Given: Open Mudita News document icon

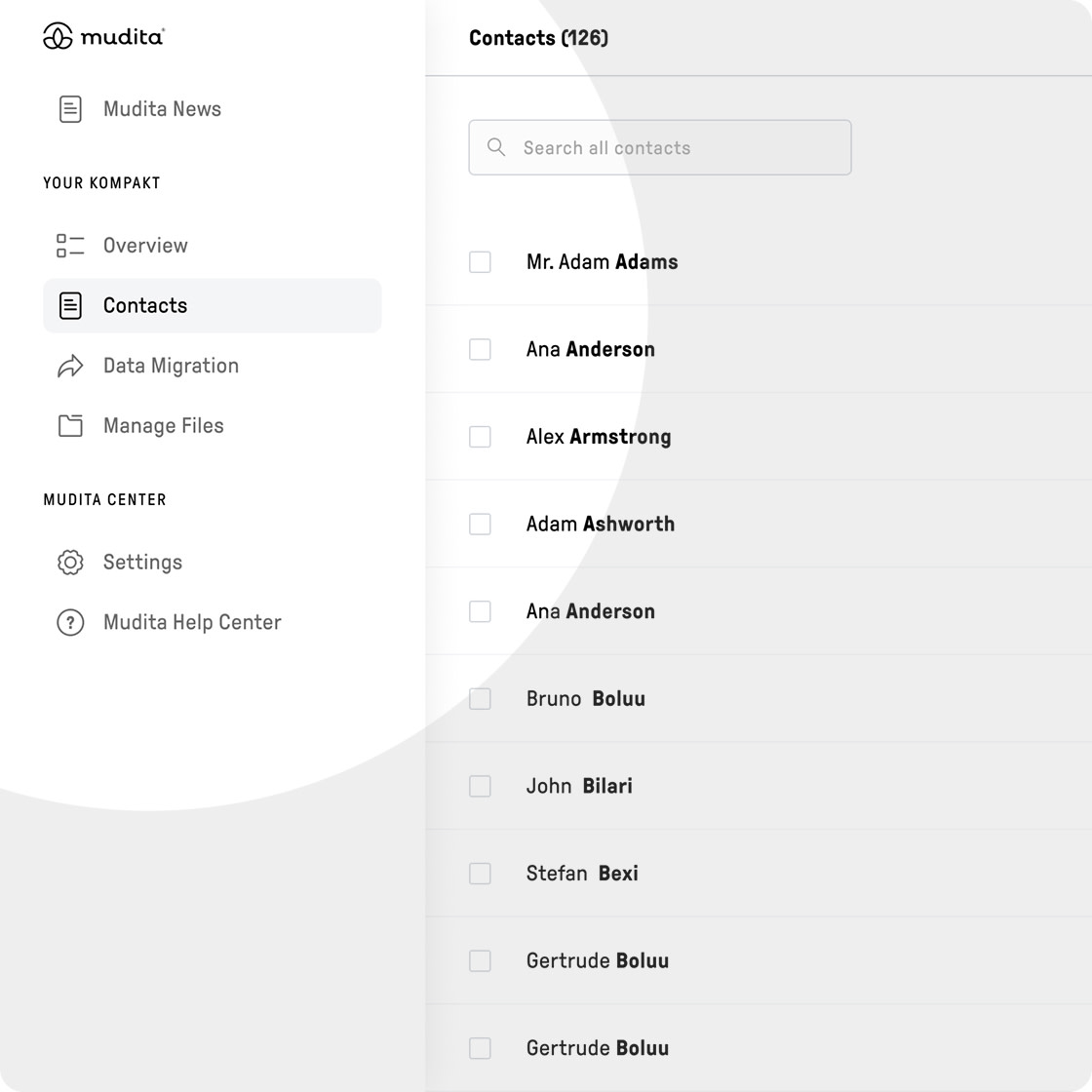Looking at the screenshot, I should (70, 109).
